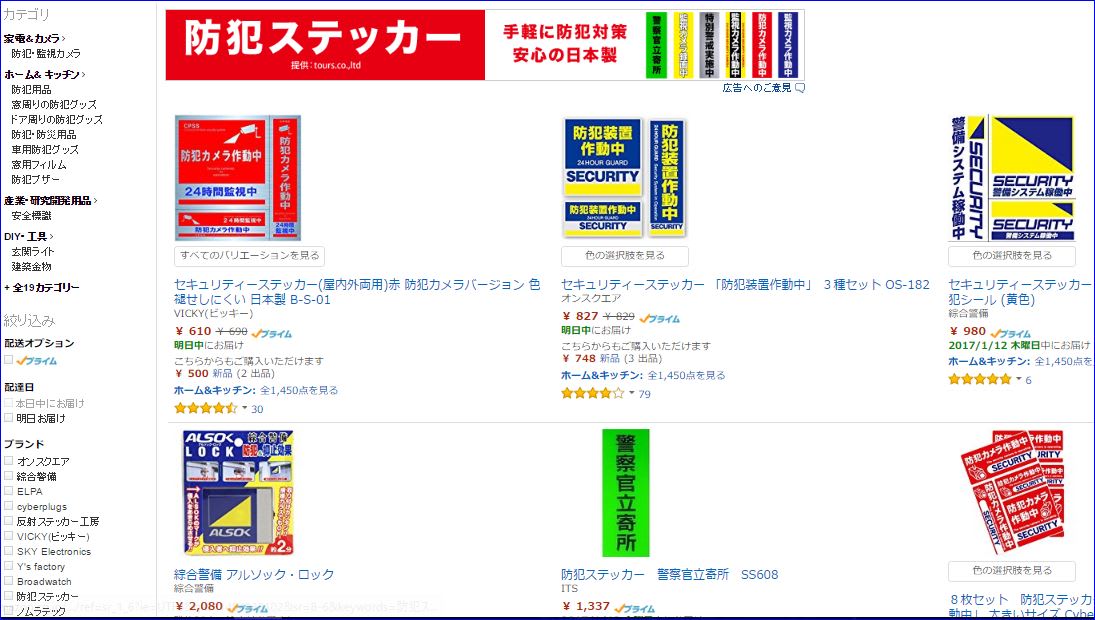
Task: Click the Prime badge next to ¥610
Action: pos(272,333)
